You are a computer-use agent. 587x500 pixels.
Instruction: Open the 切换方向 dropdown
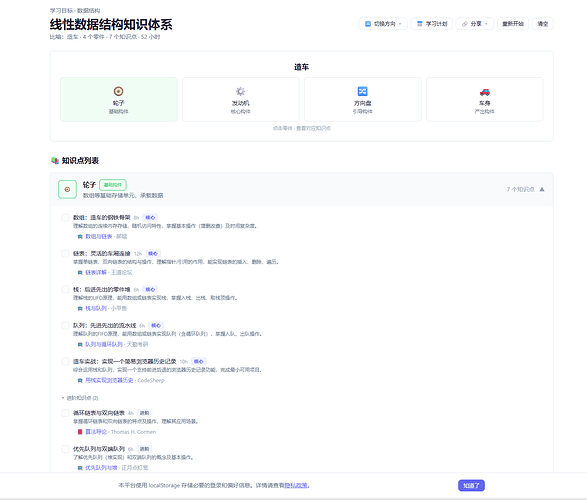383,24
